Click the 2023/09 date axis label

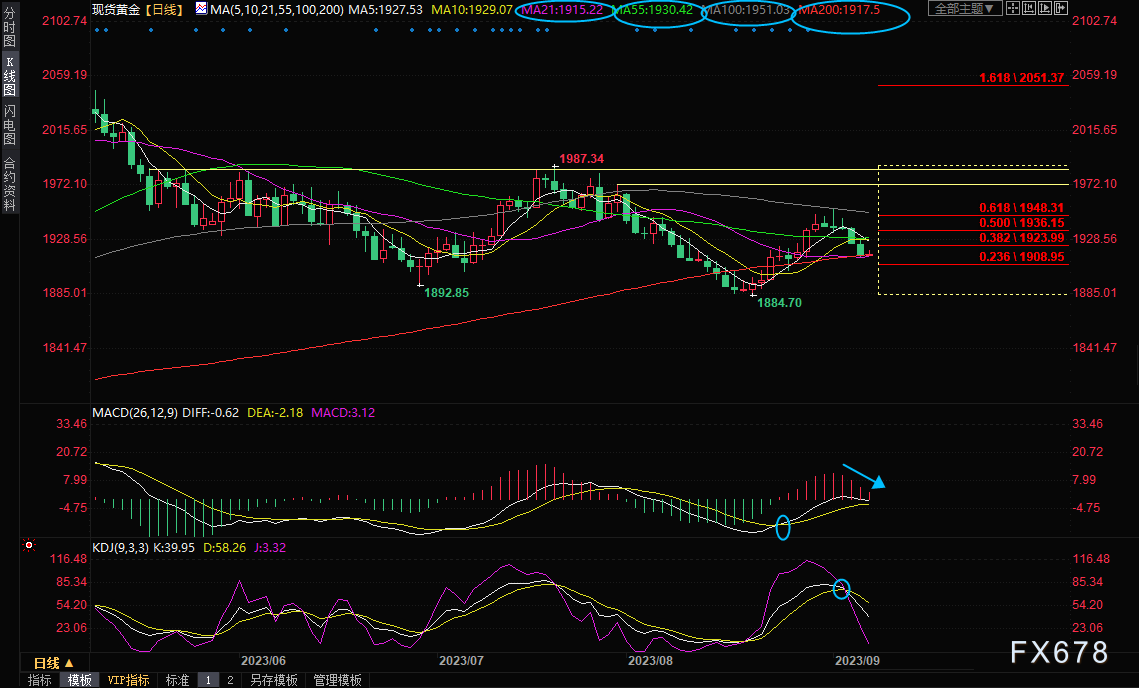pos(857,660)
